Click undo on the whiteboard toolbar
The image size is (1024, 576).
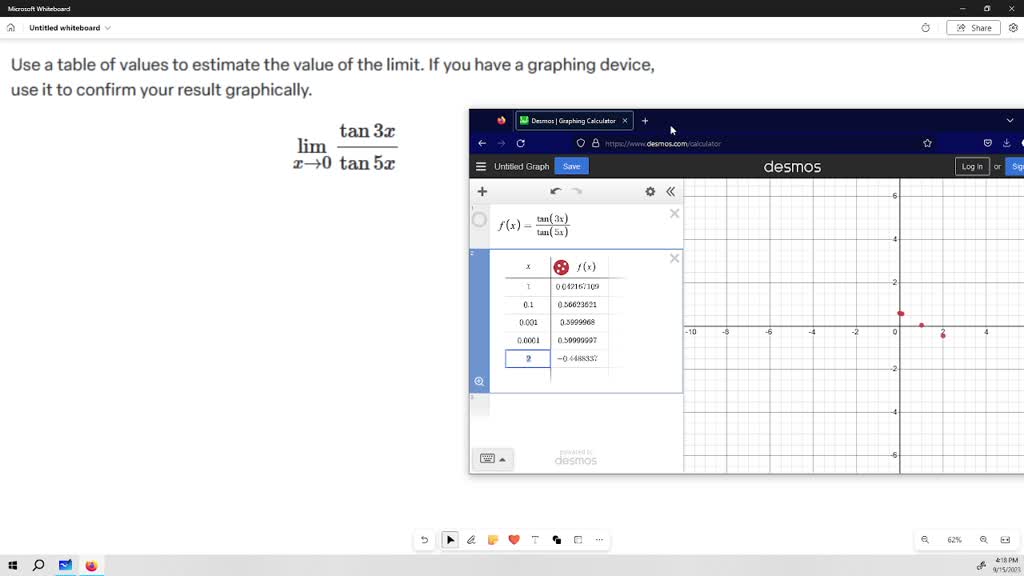[425, 540]
